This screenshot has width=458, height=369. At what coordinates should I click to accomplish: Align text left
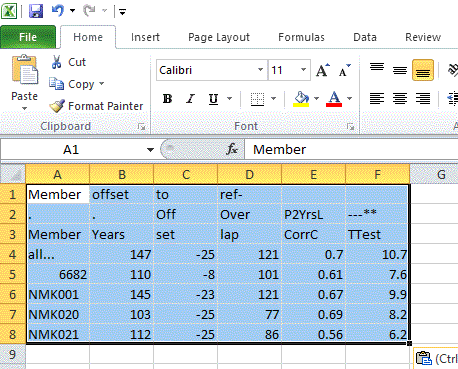pos(377,99)
